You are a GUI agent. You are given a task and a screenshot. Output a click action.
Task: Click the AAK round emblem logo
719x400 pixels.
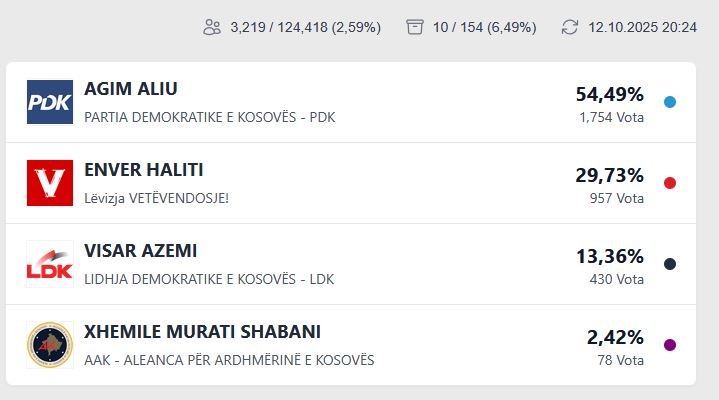click(x=50, y=345)
